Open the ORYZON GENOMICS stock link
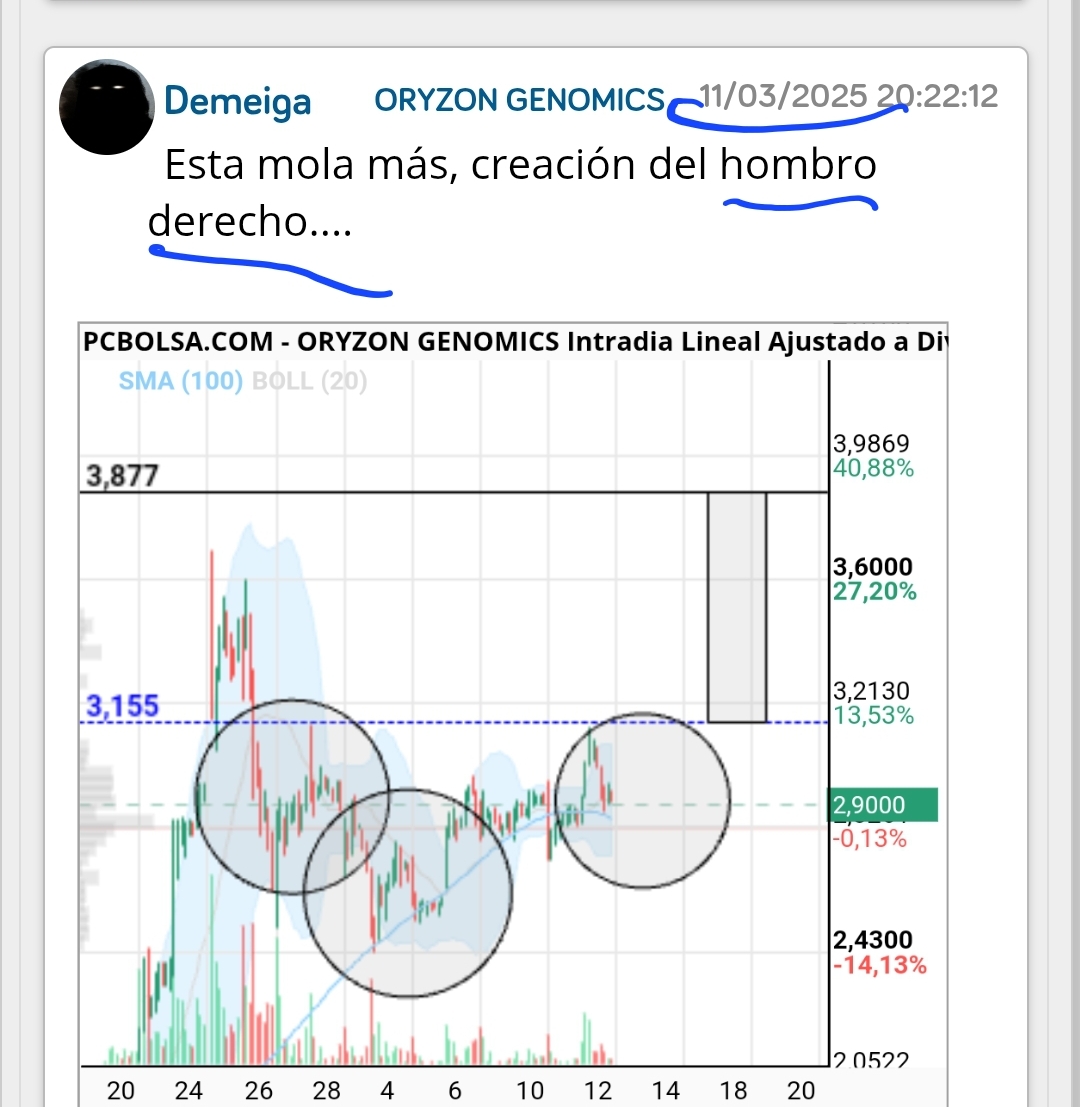 520,100
